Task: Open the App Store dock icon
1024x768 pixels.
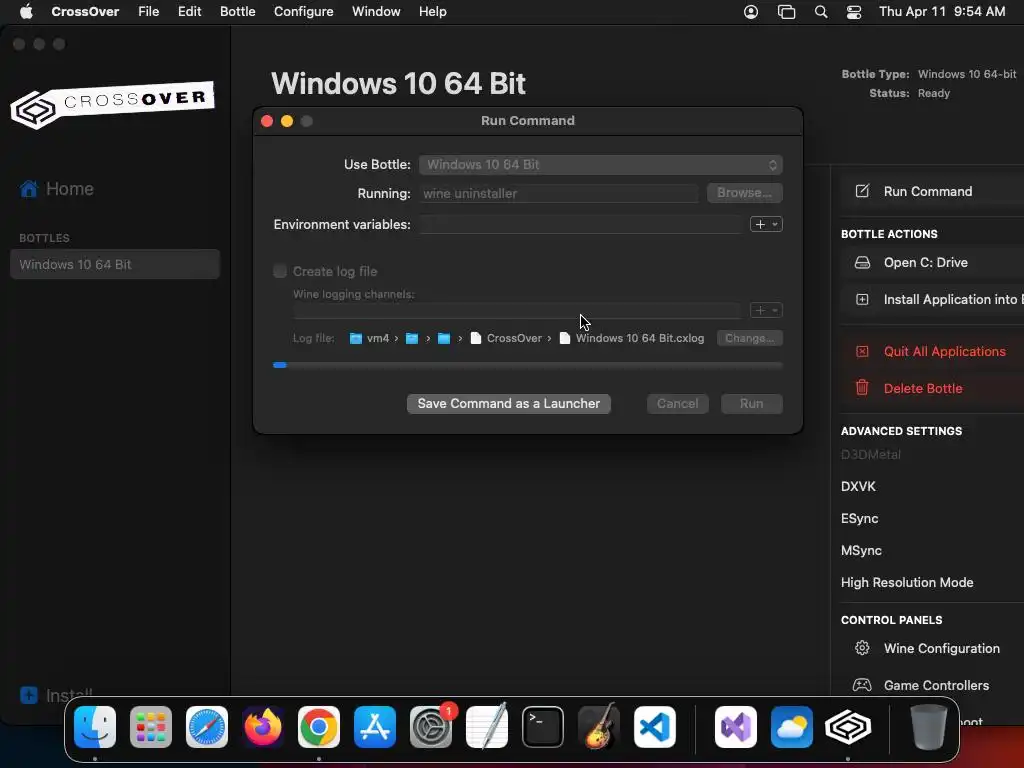Action: point(375,727)
